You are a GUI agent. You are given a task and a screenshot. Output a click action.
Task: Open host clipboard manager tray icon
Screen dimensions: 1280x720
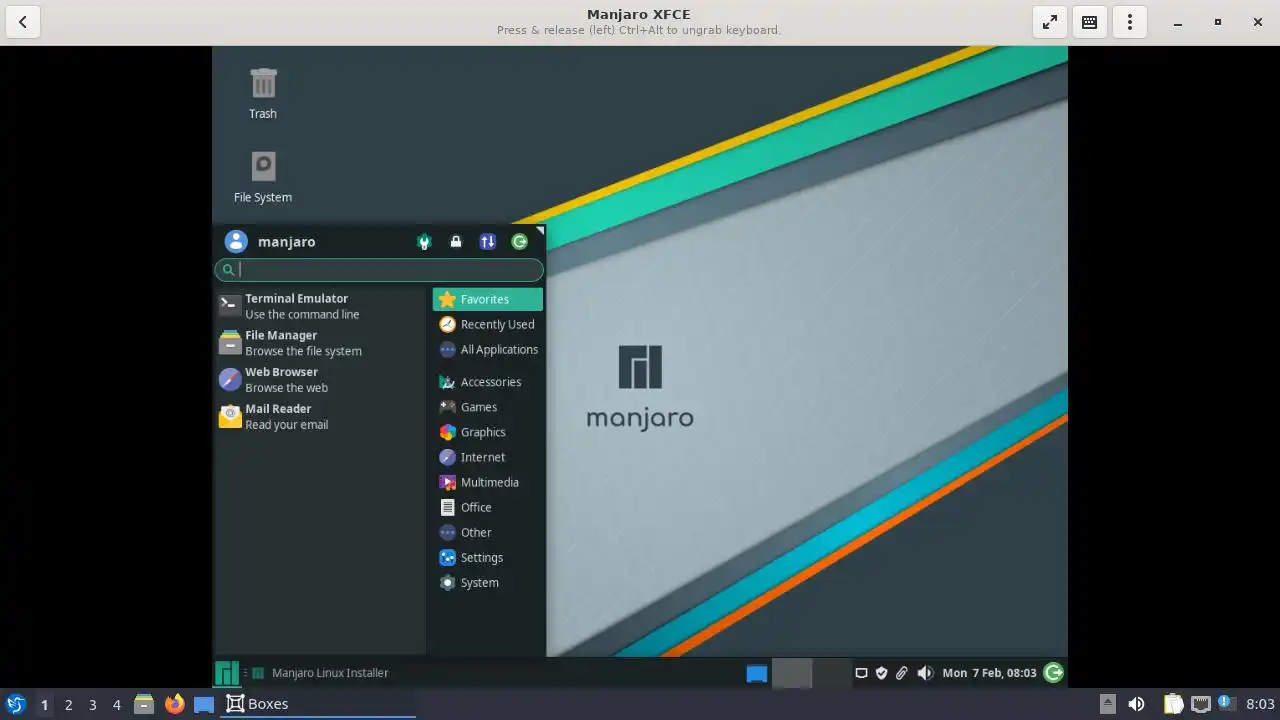point(1173,704)
